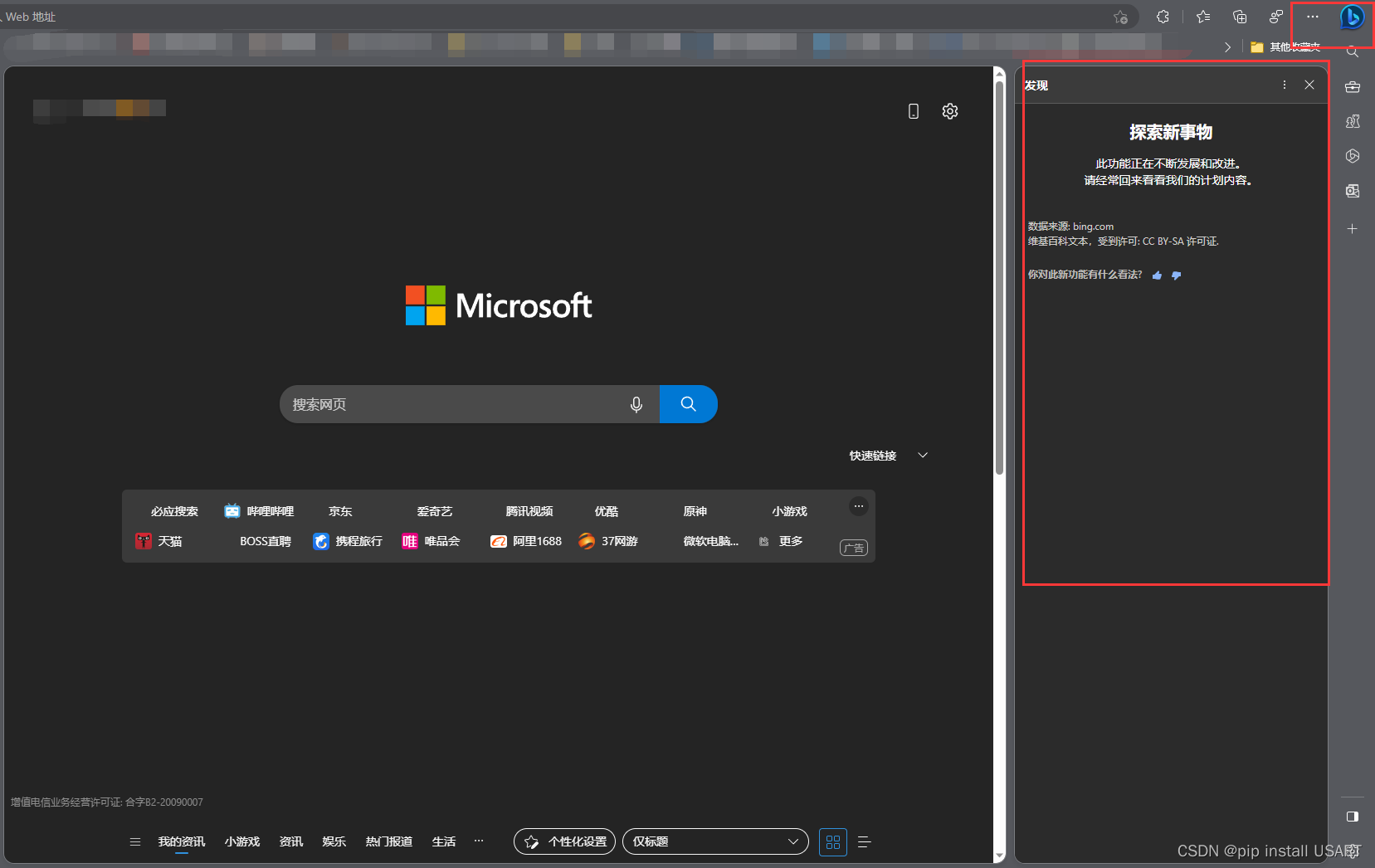Open the 爱奇艺 quick link
This screenshot has height=868, width=1375.
tap(435, 511)
